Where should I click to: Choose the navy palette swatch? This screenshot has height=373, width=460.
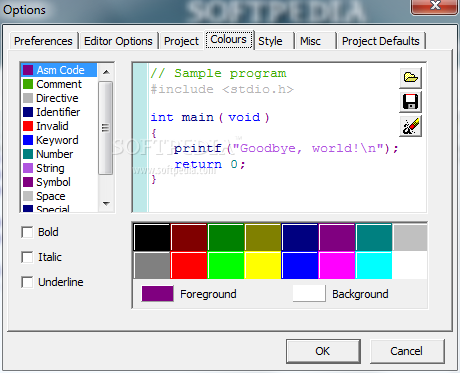(300, 237)
